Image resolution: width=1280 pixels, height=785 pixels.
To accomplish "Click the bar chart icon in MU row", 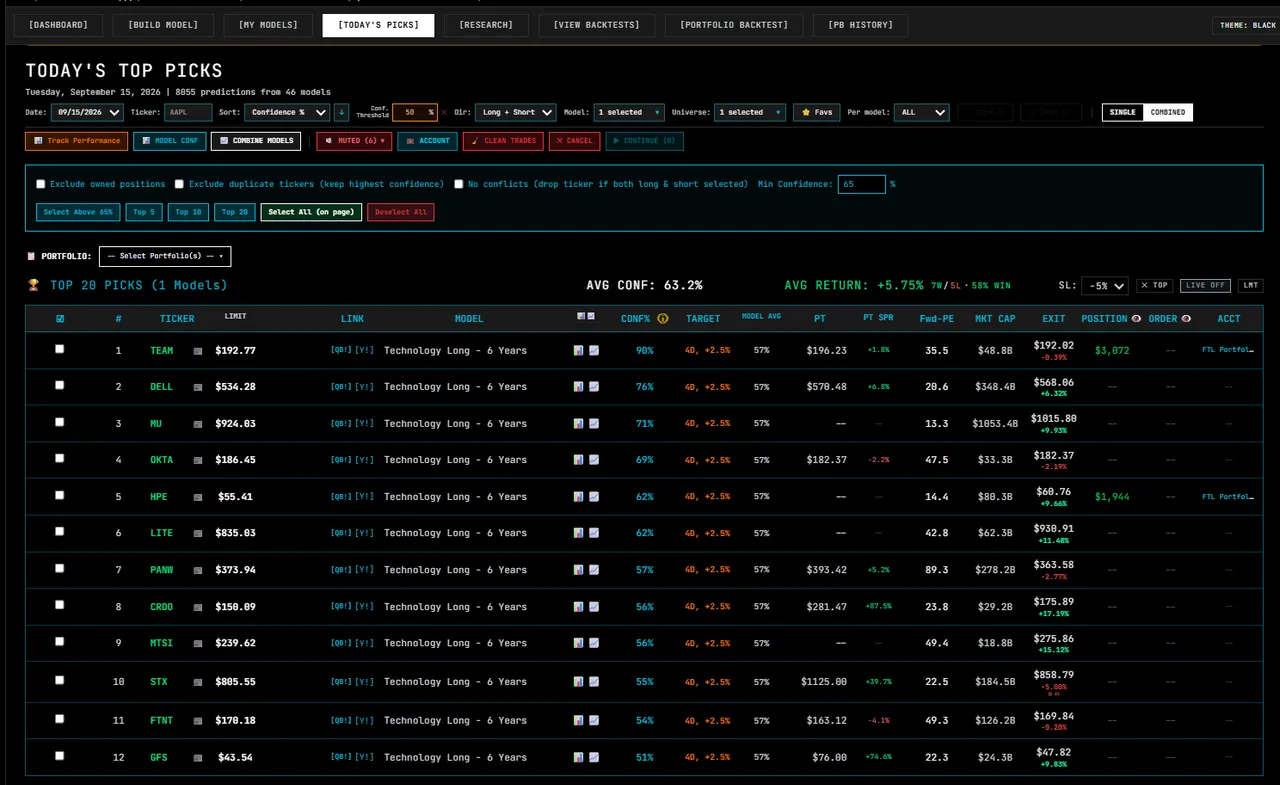I will (x=578, y=424).
